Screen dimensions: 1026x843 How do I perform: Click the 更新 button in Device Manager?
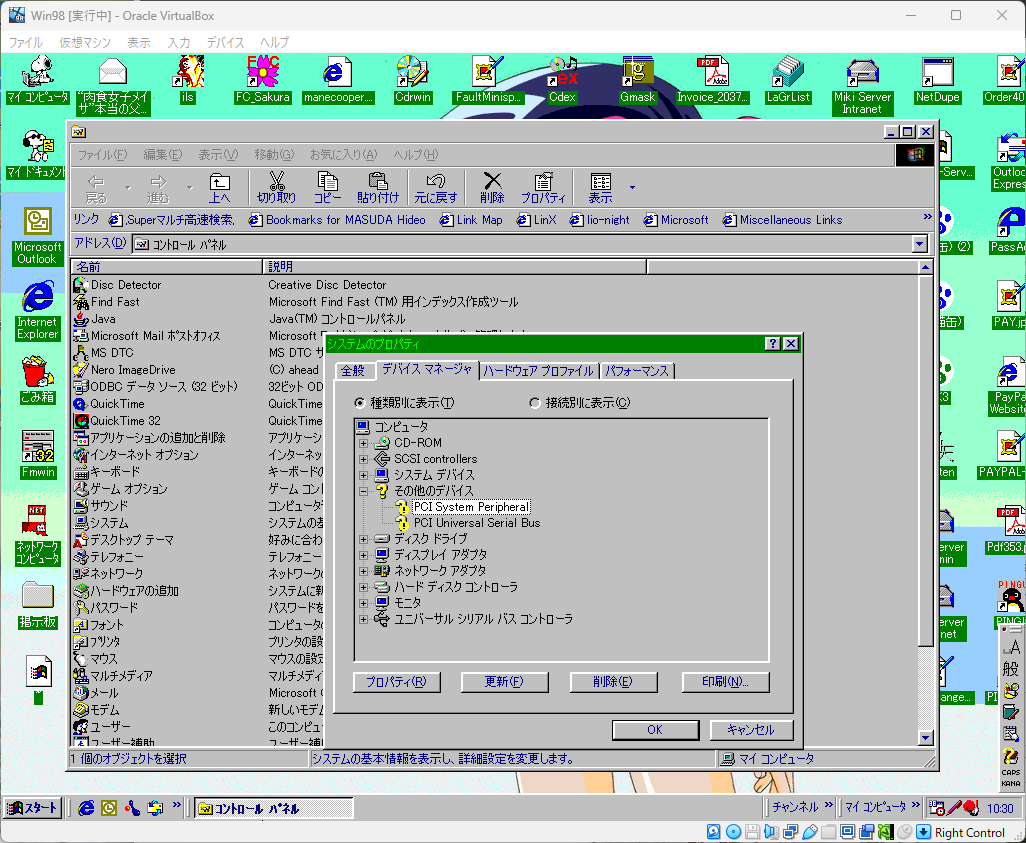504,682
